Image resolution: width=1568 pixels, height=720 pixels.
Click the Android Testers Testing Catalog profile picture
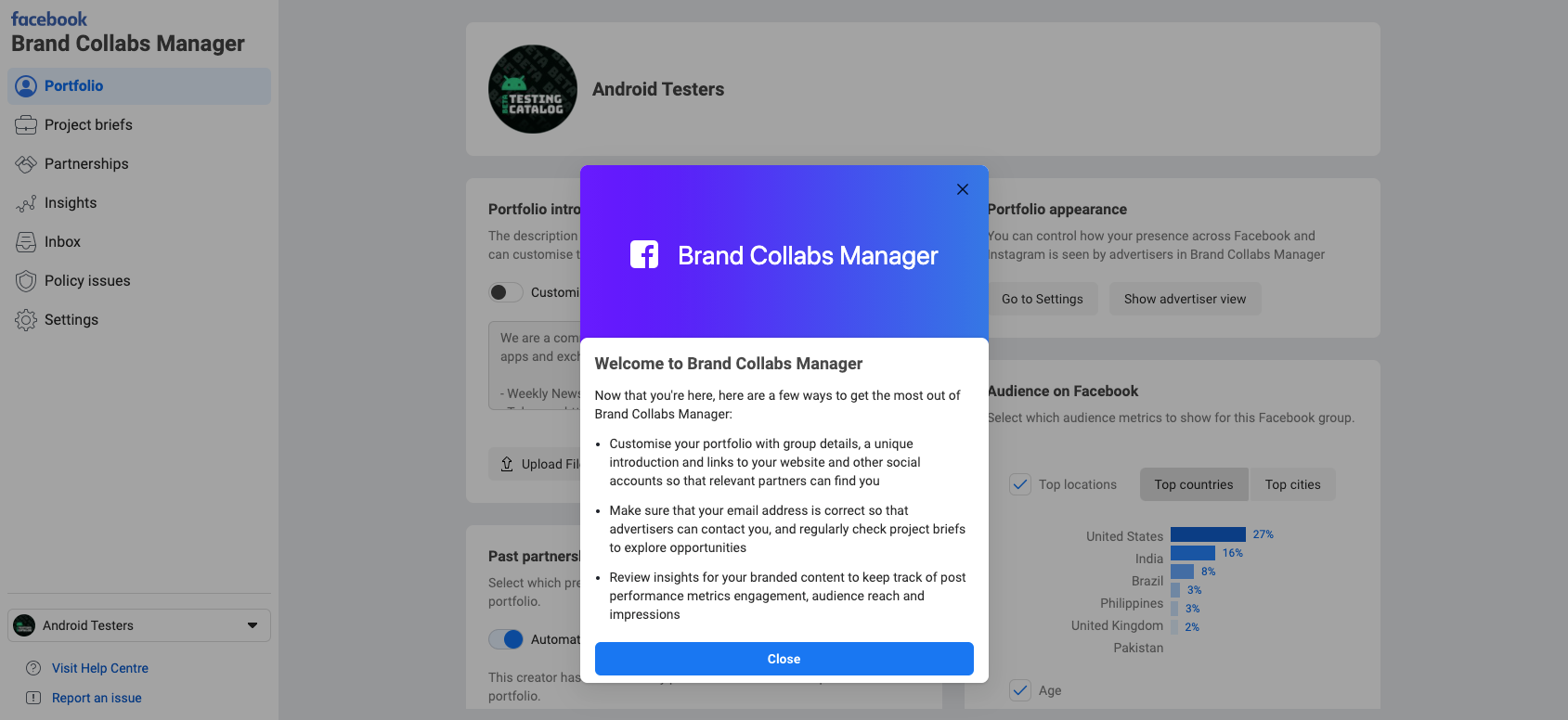point(533,89)
